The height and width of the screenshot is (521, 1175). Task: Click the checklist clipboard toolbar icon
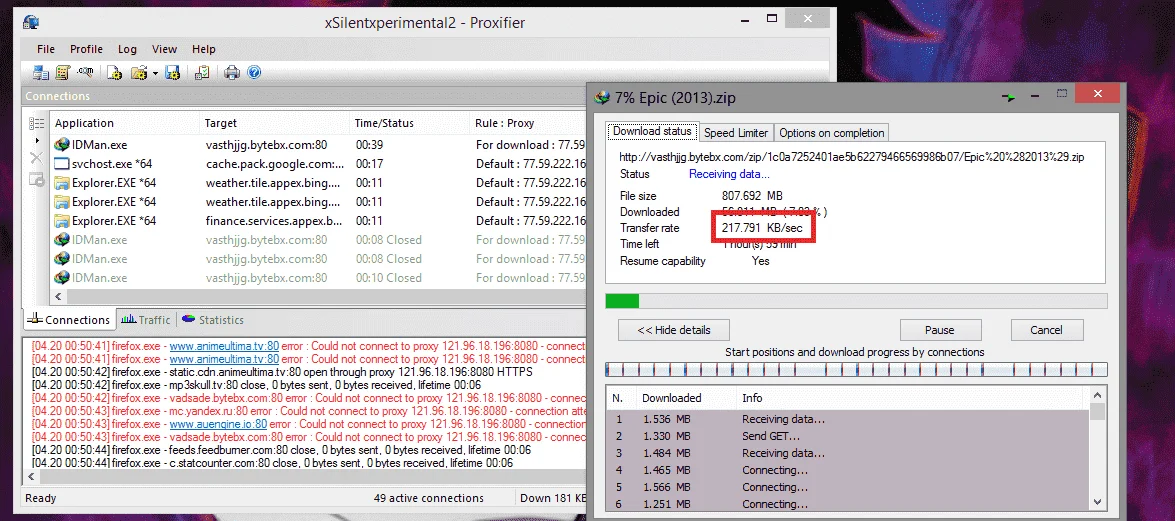point(202,73)
